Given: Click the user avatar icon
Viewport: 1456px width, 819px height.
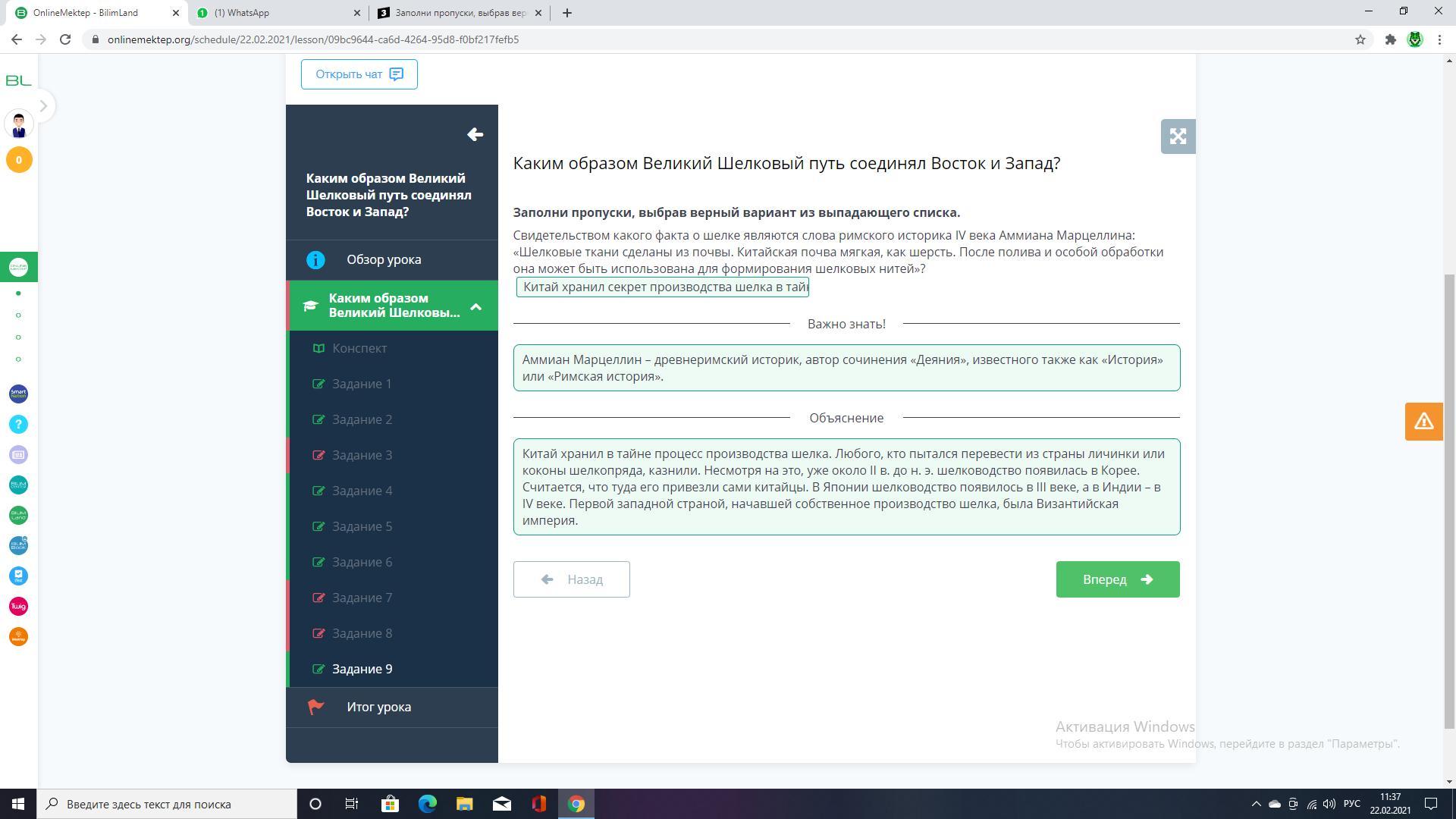Looking at the screenshot, I should click(x=18, y=124).
